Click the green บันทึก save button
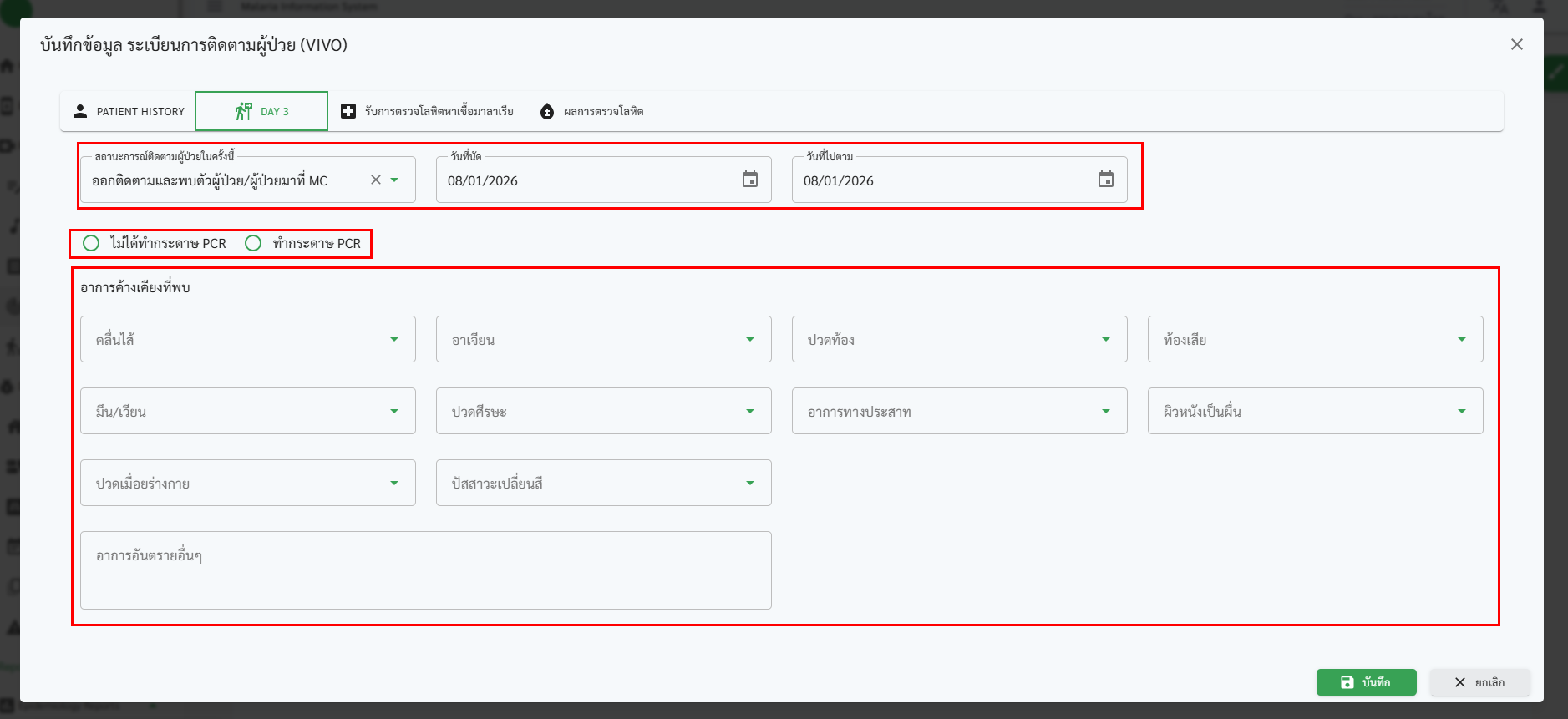This screenshot has height=719, width=1568. click(x=1366, y=682)
